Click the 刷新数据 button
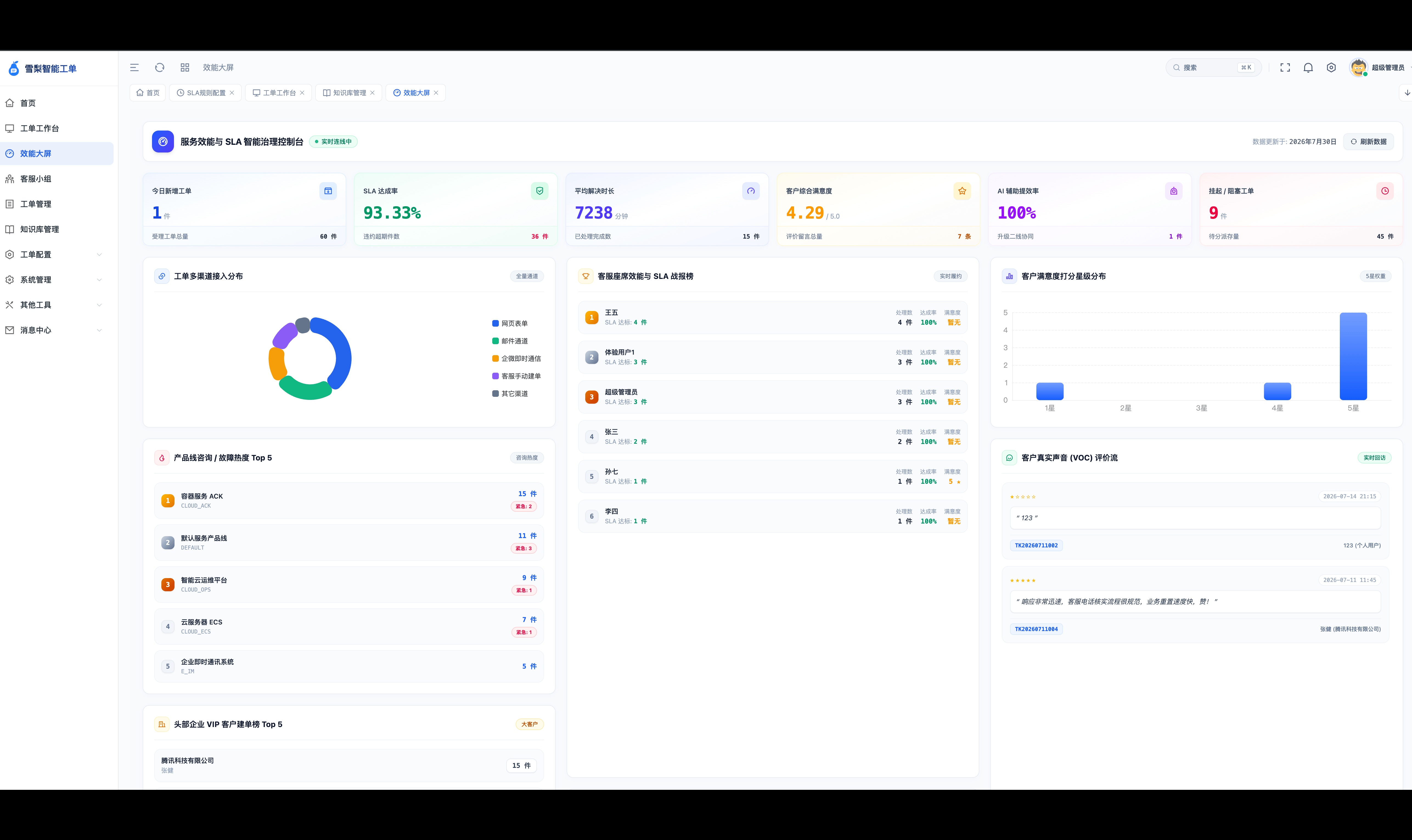The height and width of the screenshot is (840, 1412). (1368, 142)
